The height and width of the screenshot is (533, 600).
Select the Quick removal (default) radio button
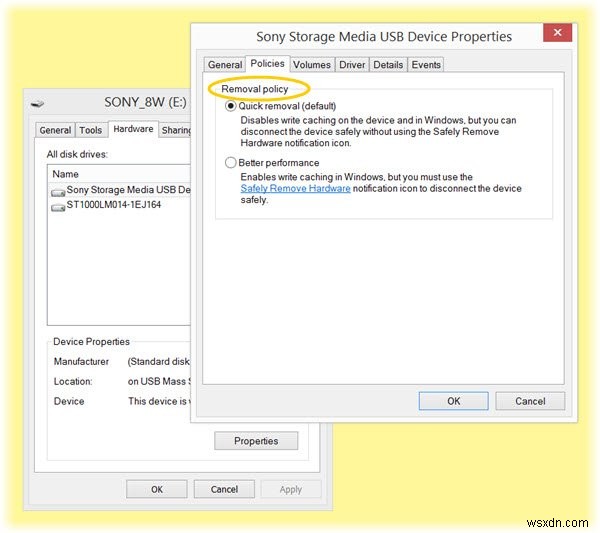point(230,106)
